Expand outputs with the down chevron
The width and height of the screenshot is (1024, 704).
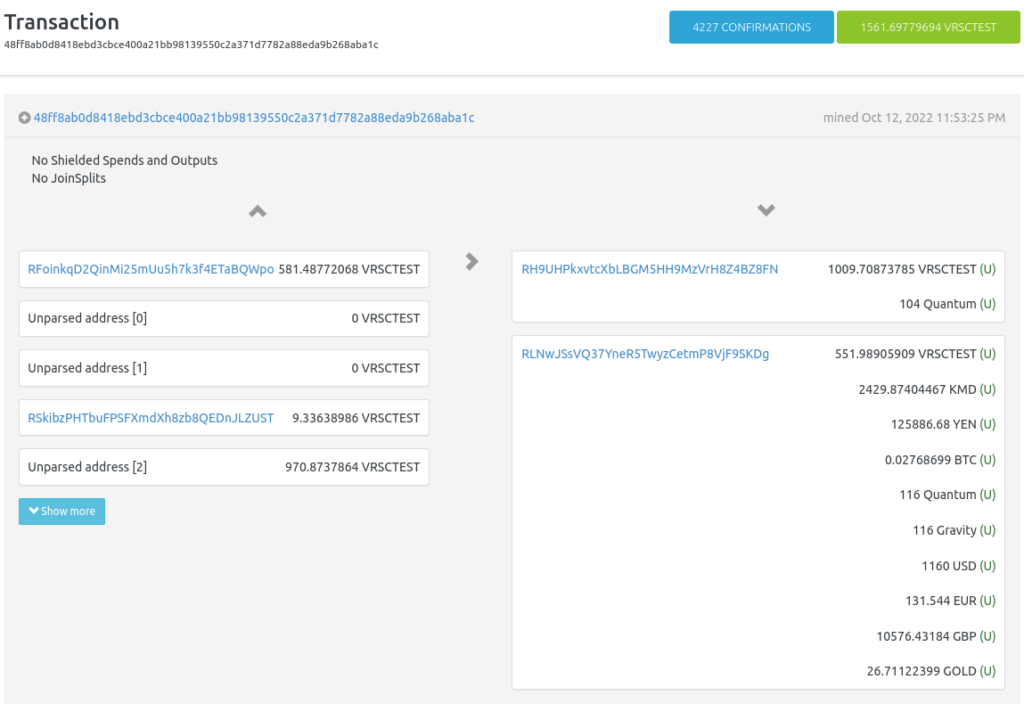766,210
